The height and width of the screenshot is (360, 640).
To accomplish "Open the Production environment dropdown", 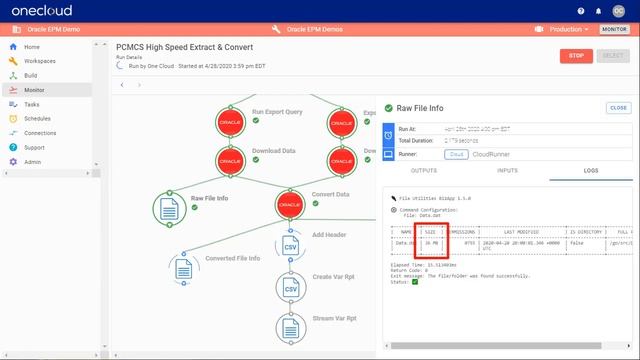I will [x=569, y=29].
